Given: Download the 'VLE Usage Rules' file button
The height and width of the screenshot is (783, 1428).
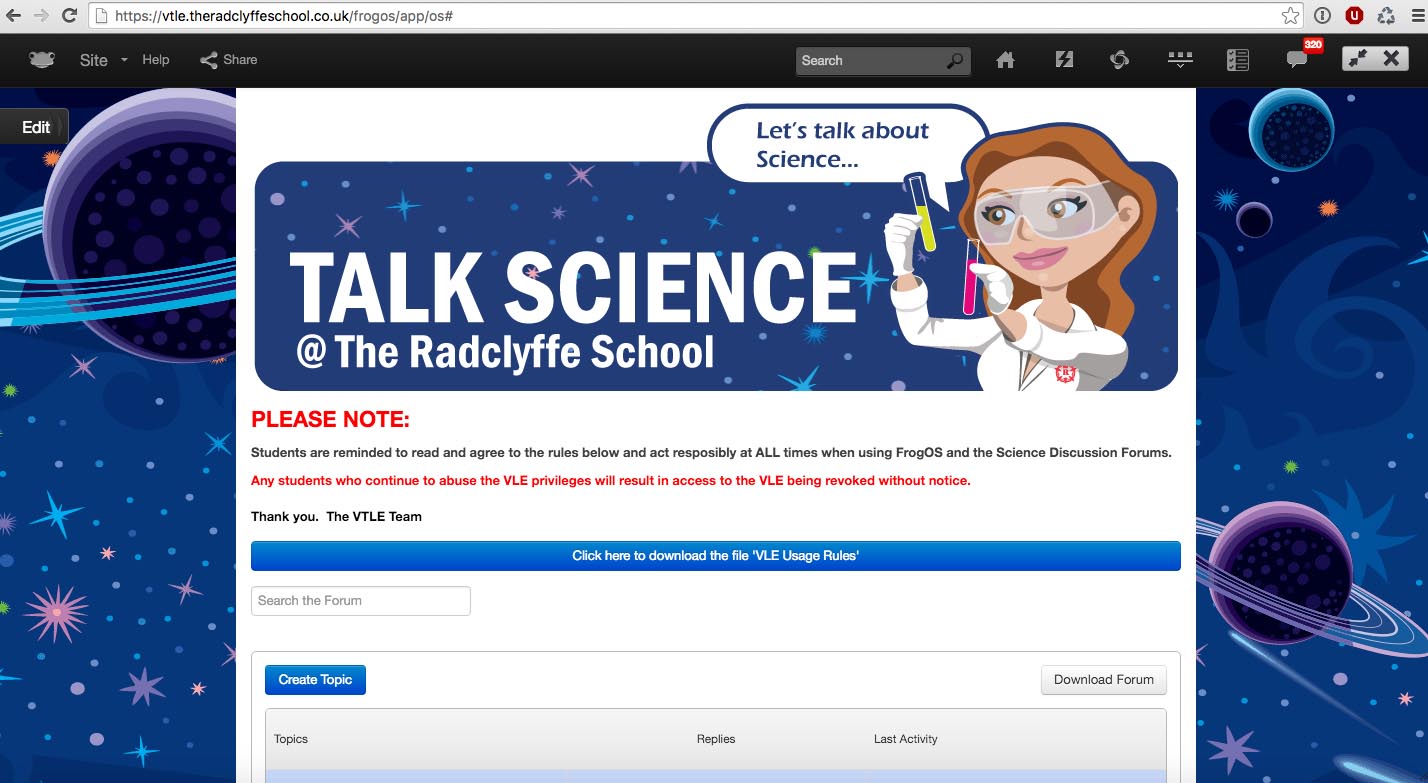Looking at the screenshot, I should (716, 556).
